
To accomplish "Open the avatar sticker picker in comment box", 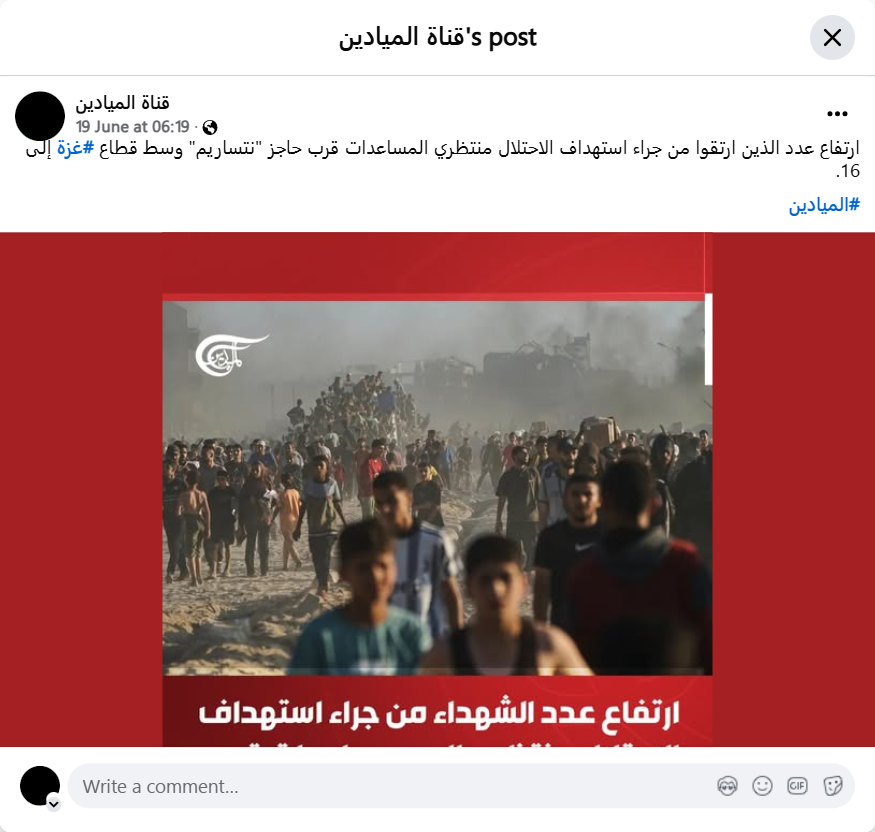I will (x=727, y=786).
